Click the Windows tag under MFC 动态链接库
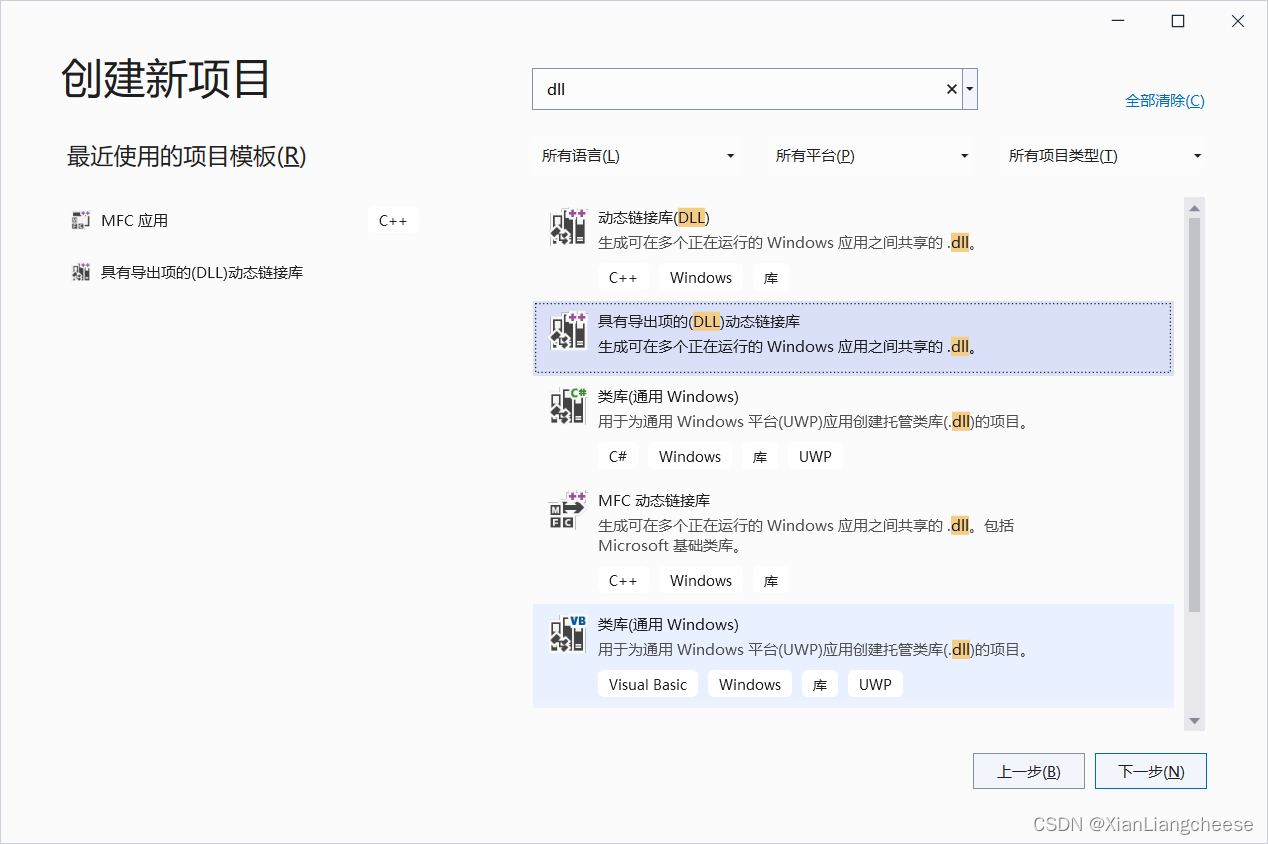Viewport: 1268px width, 844px height. pyautogui.click(x=701, y=581)
